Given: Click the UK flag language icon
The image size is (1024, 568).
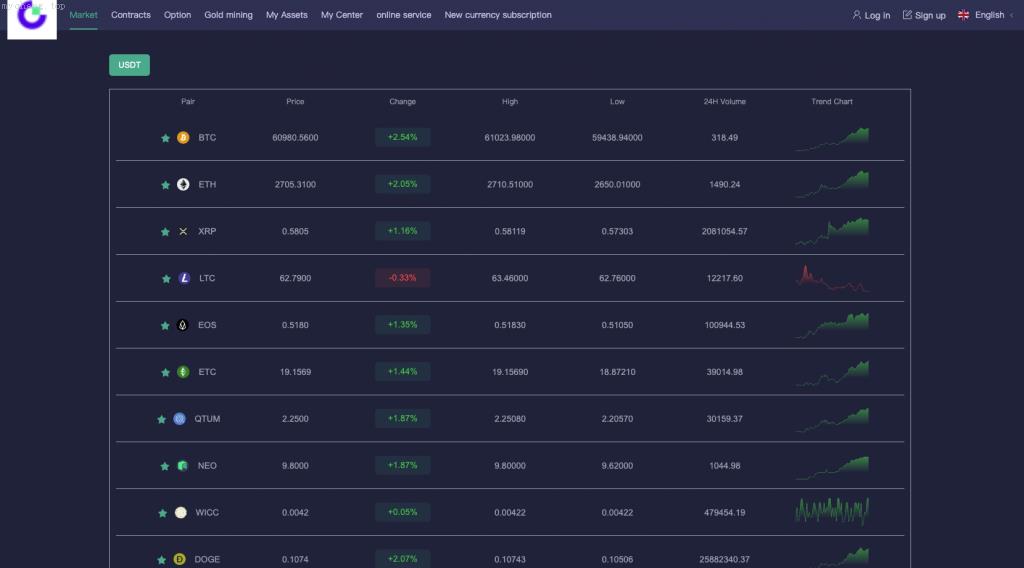Looking at the screenshot, I should 963,14.
